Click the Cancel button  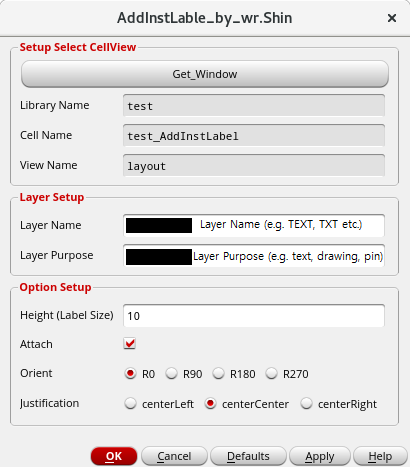click(x=174, y=456)
